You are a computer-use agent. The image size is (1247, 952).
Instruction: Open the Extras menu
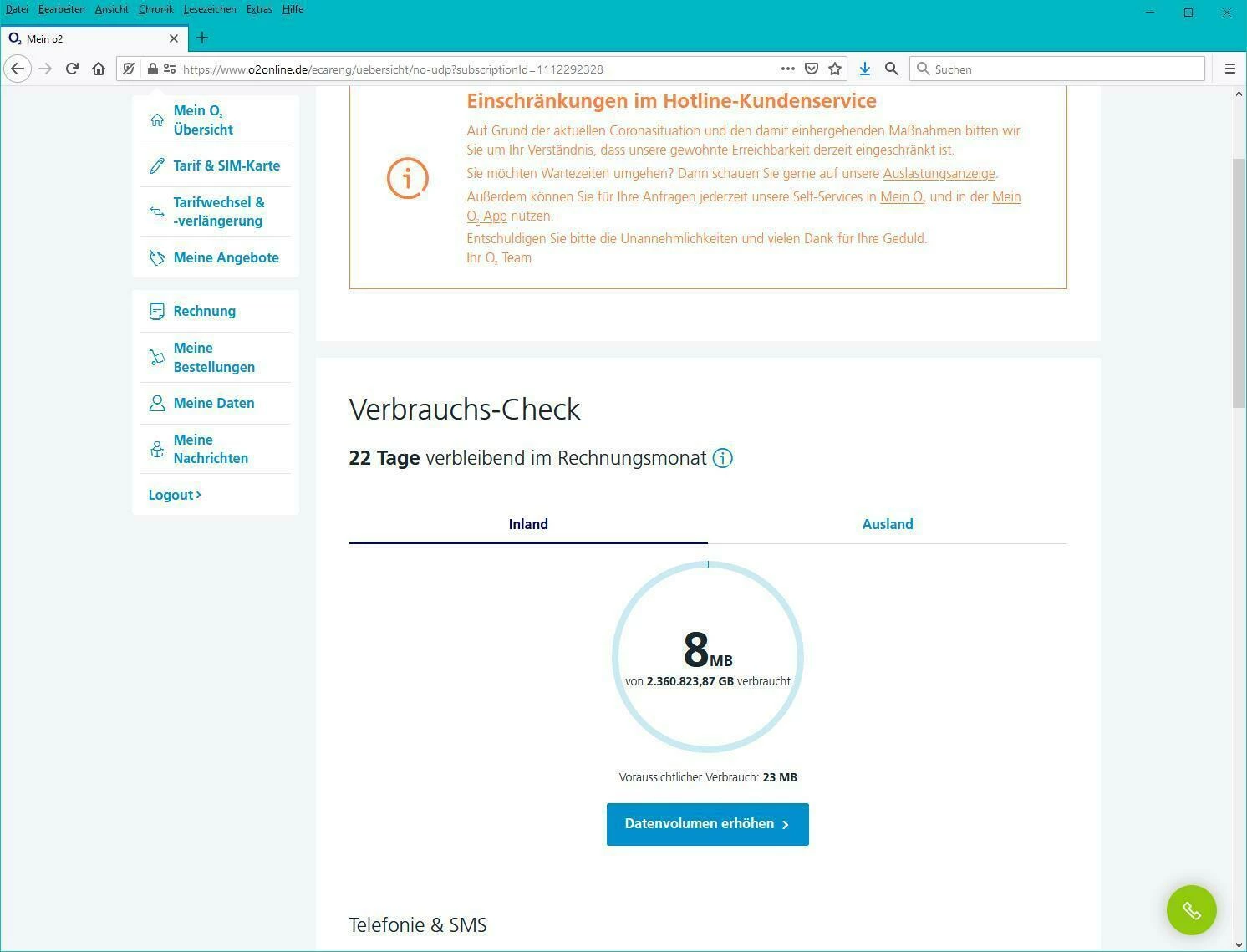pyautogui.click(x=259, y=9)
